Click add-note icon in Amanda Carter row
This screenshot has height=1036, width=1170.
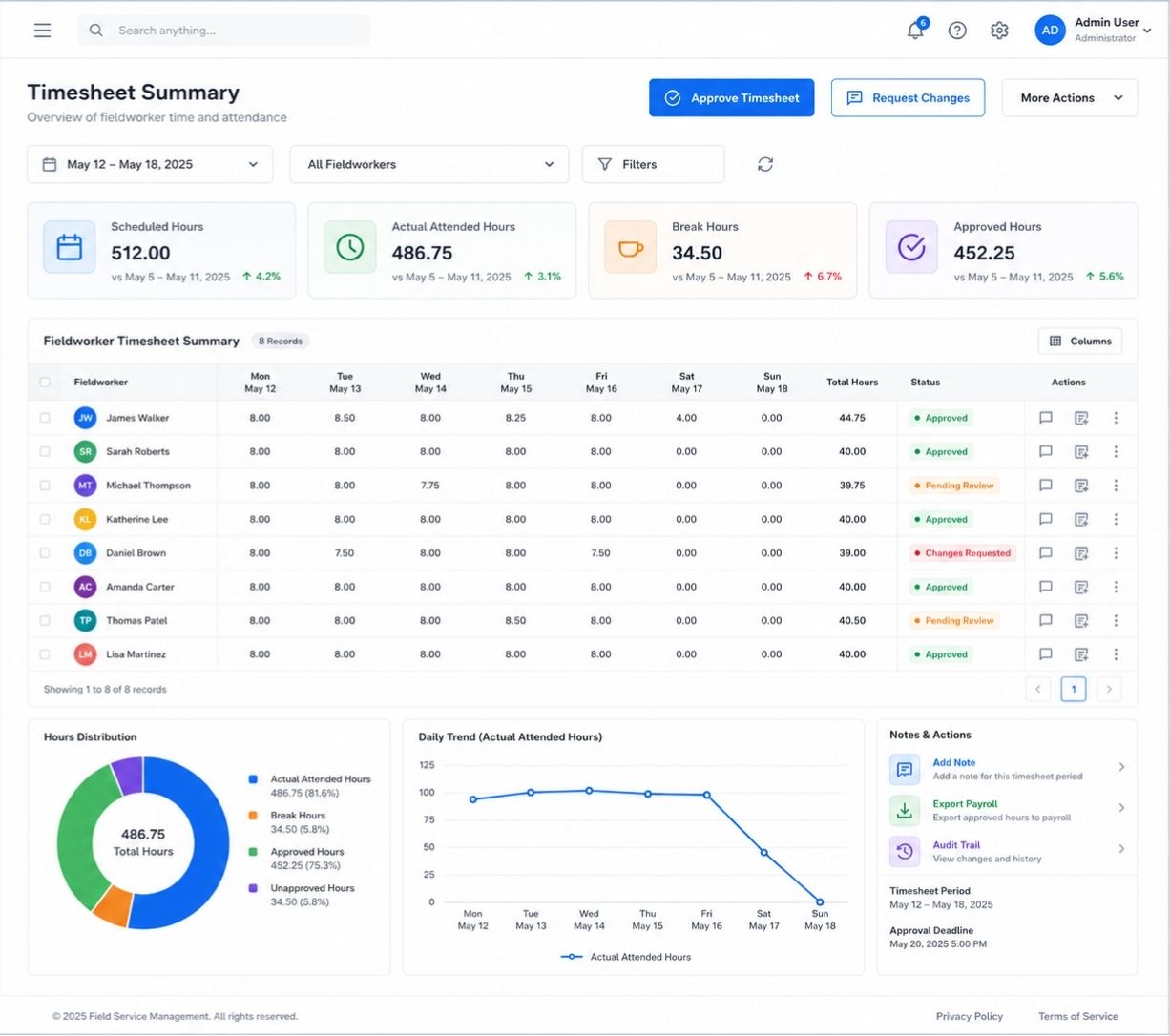(x=1081, y=587)
